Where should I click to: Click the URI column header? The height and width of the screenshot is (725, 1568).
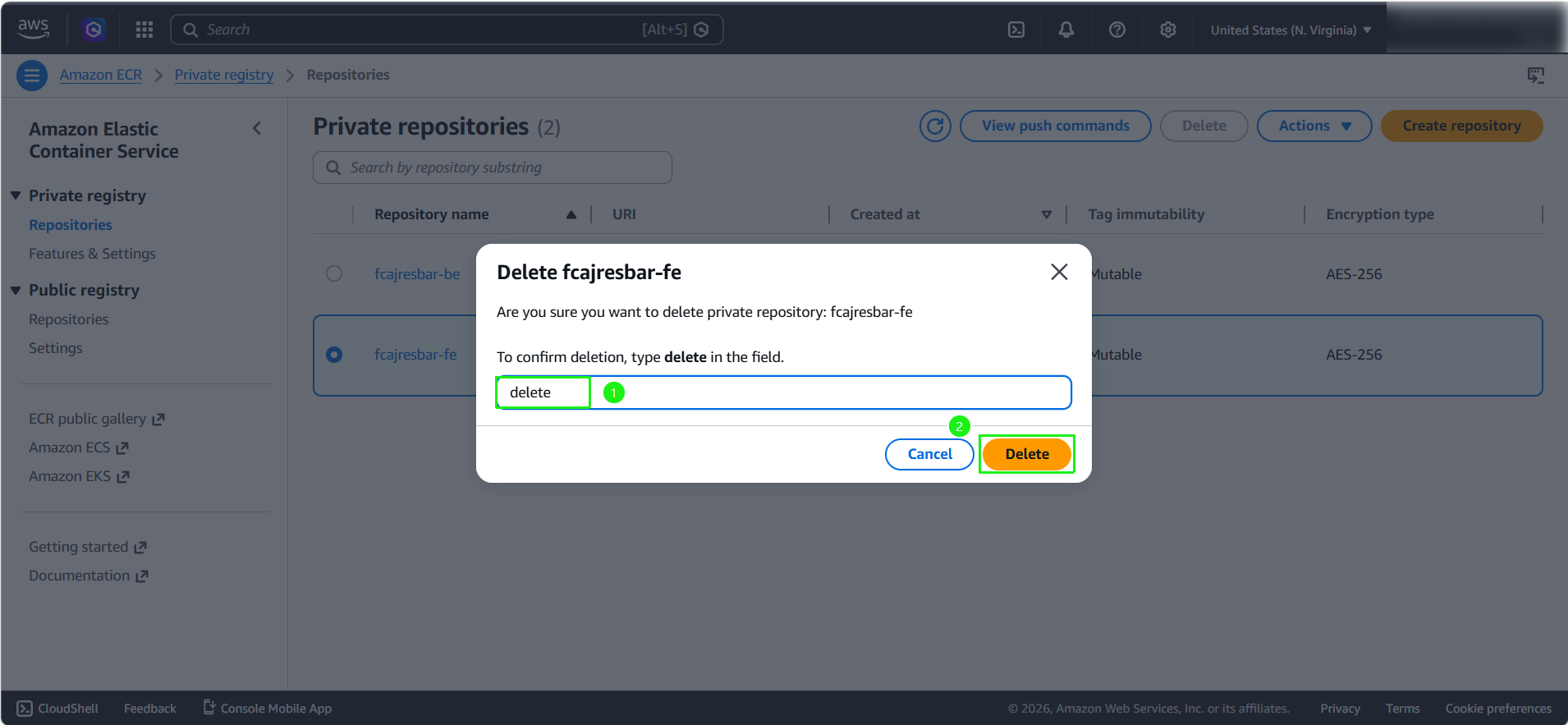pos(624,214)
